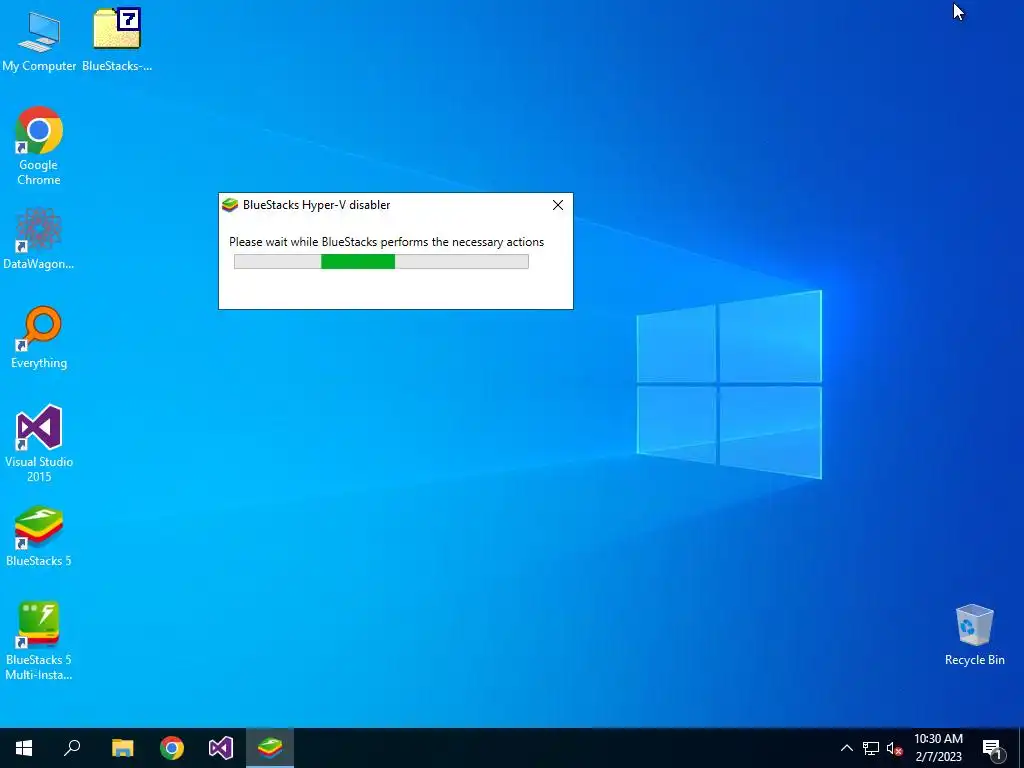Click the 'Please wait while BlueStacks' message
This screenshot has height=768, width=1024.
coord(387,242)
